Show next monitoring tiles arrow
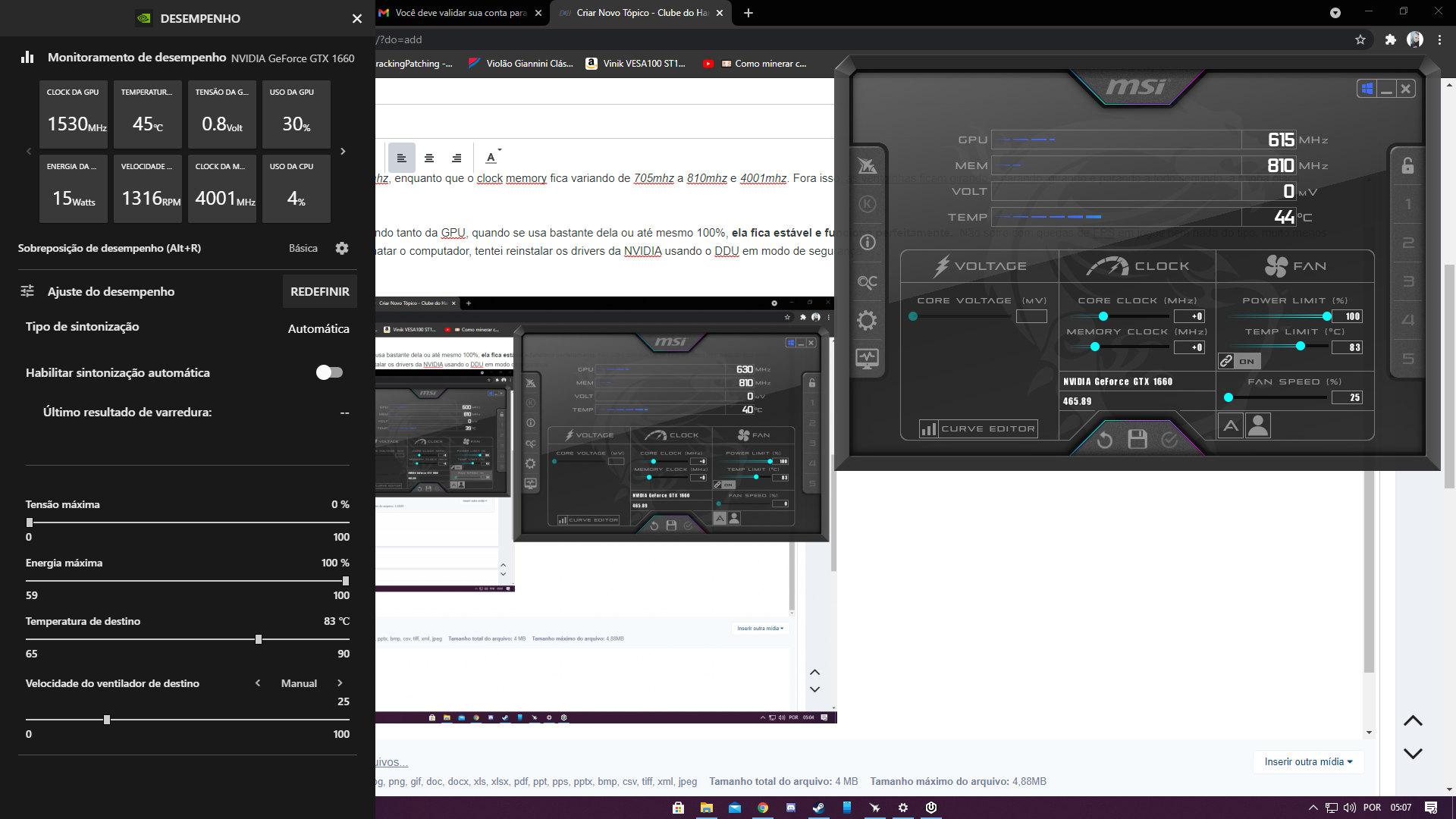 tap(343, 151)
